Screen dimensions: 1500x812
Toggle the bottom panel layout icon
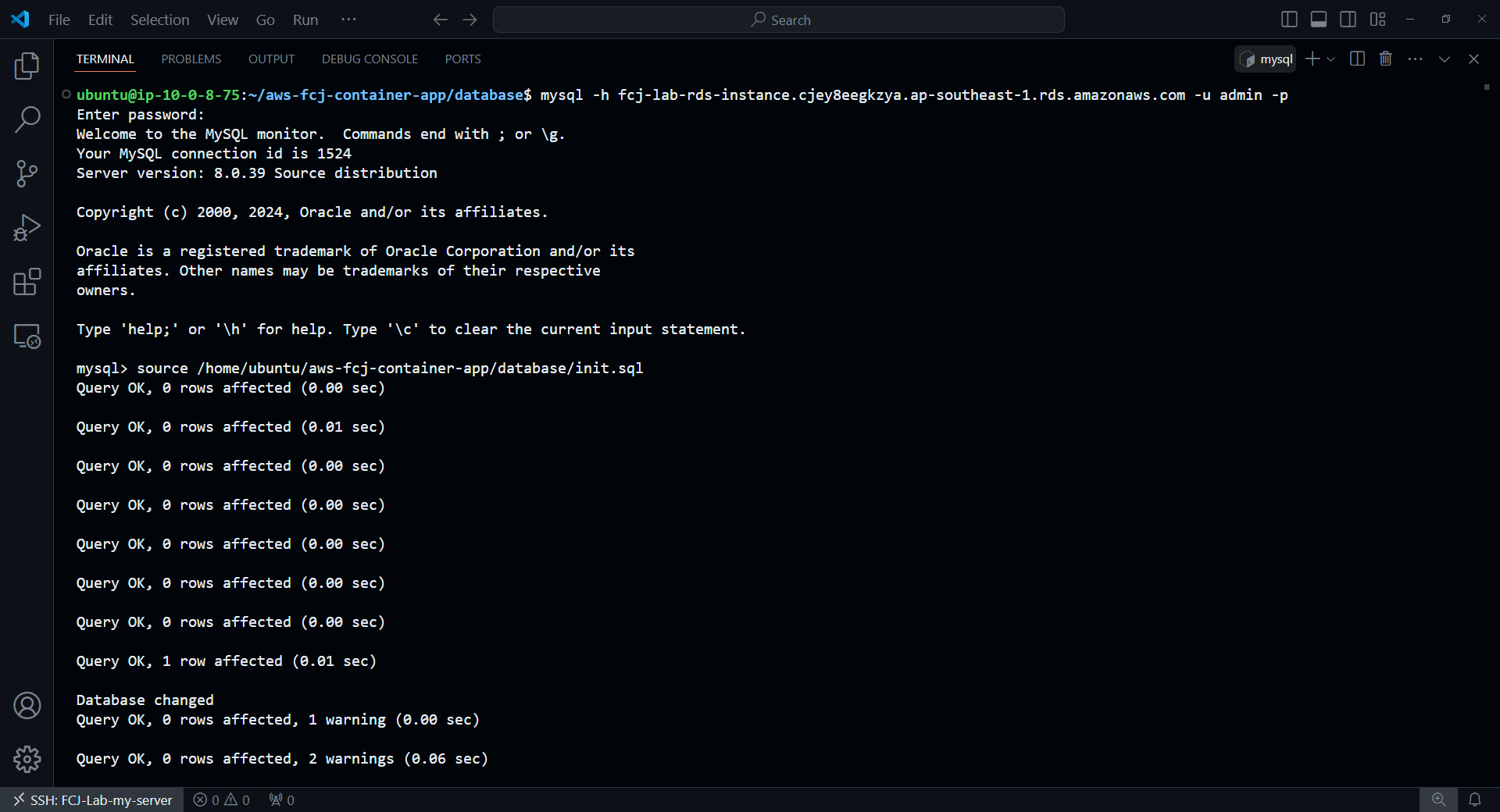click(1319, 20)
